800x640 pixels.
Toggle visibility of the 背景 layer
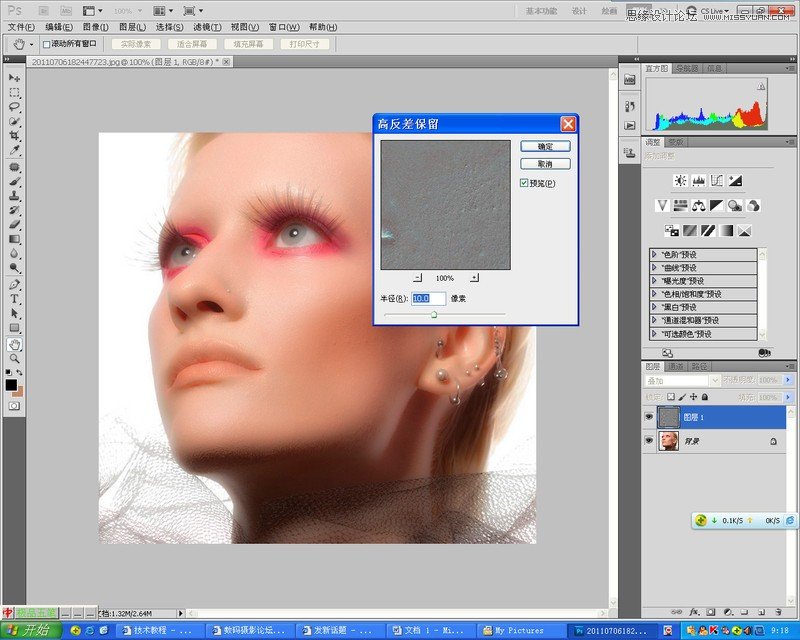coord(650,440)
